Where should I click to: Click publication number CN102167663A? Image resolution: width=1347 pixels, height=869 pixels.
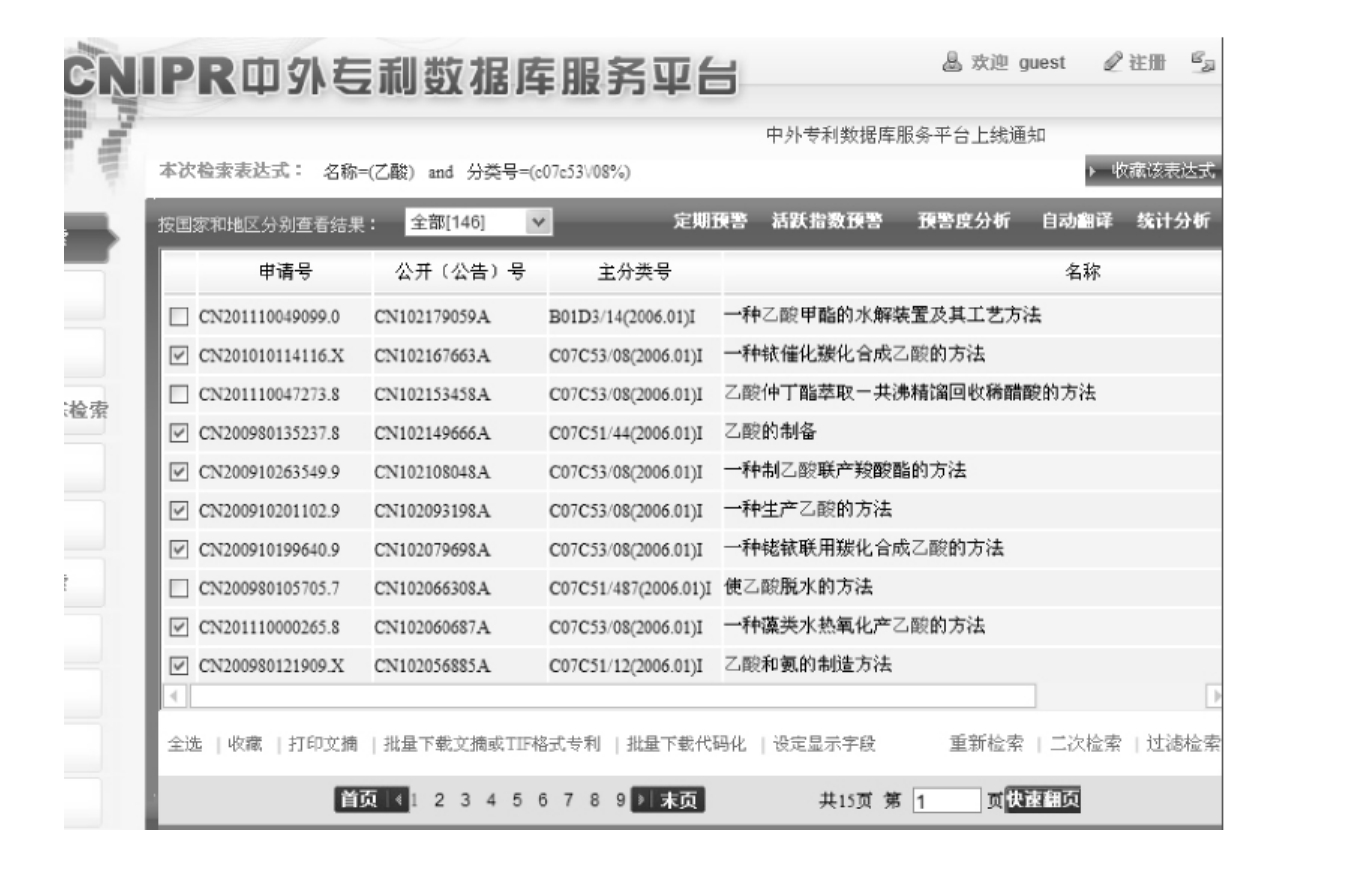(433, 356)
